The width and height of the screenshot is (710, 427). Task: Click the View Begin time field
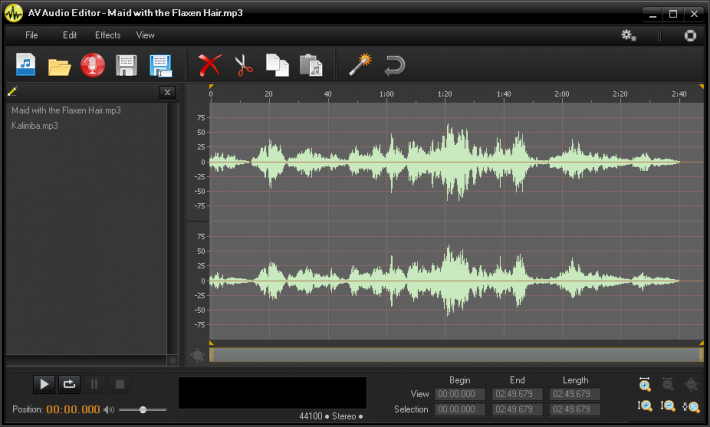coord(460,394)
